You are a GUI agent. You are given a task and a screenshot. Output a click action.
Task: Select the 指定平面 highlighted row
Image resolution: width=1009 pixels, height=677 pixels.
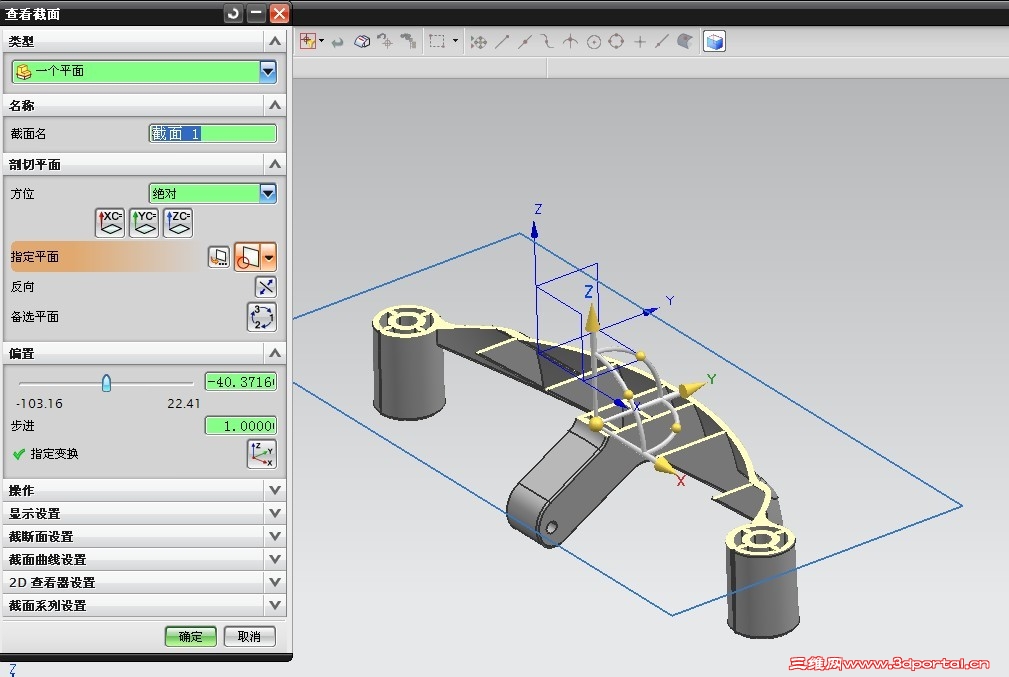tap(145, 257)
